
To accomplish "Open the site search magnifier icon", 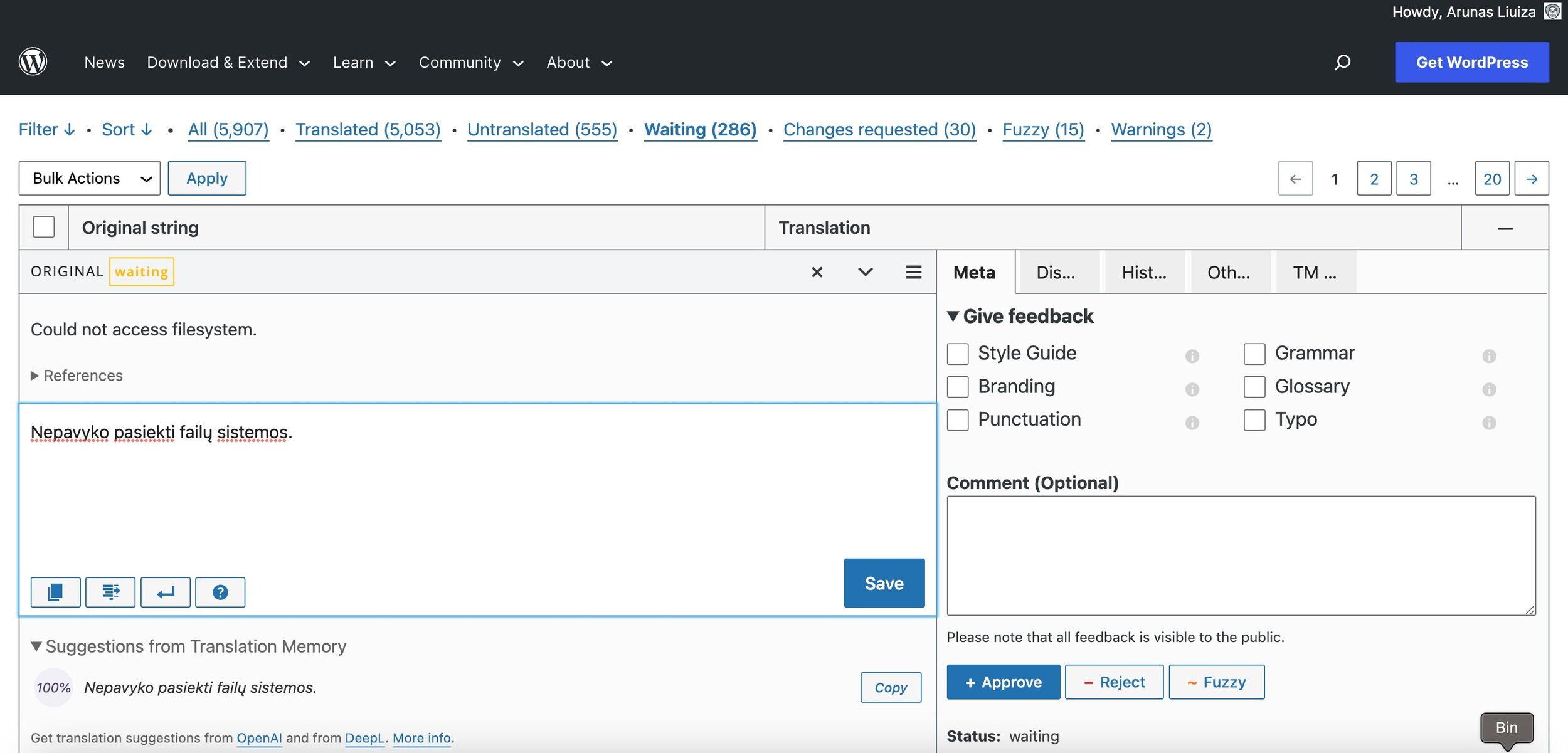I will pyautogui.click(x=1342, y=62).
